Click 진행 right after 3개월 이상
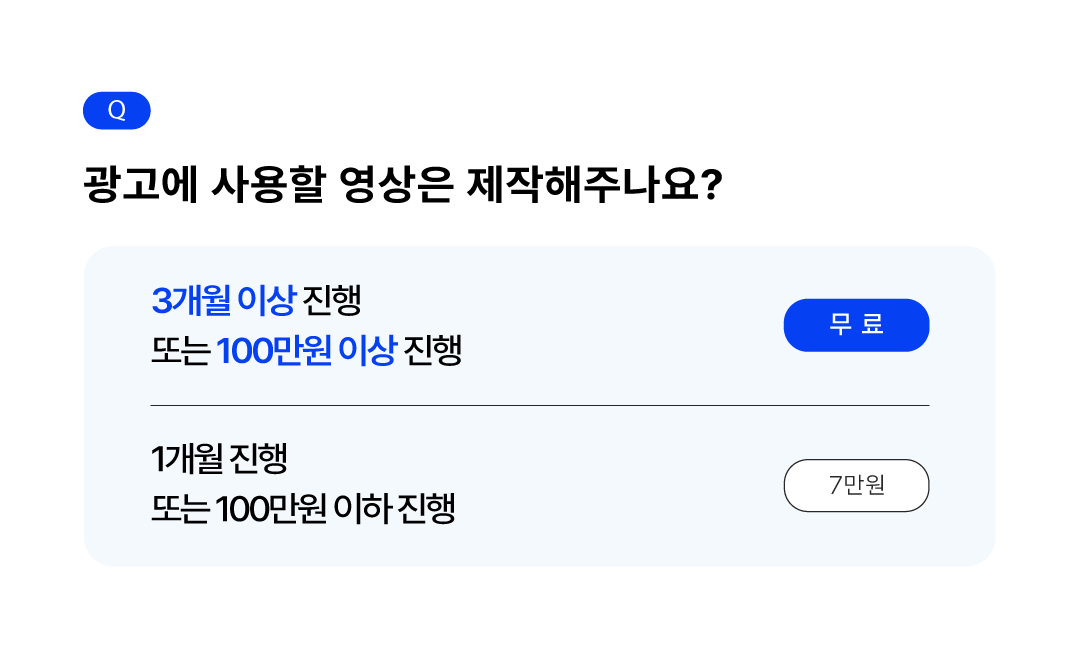The height and width of the screenshot is (662, 1080). coord(331,299)
